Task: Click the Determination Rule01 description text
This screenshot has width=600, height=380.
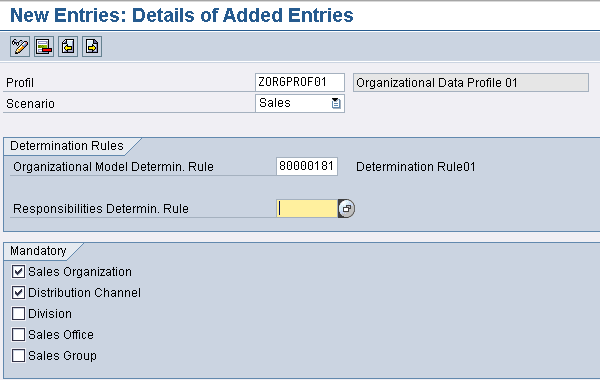Action: 416,167
